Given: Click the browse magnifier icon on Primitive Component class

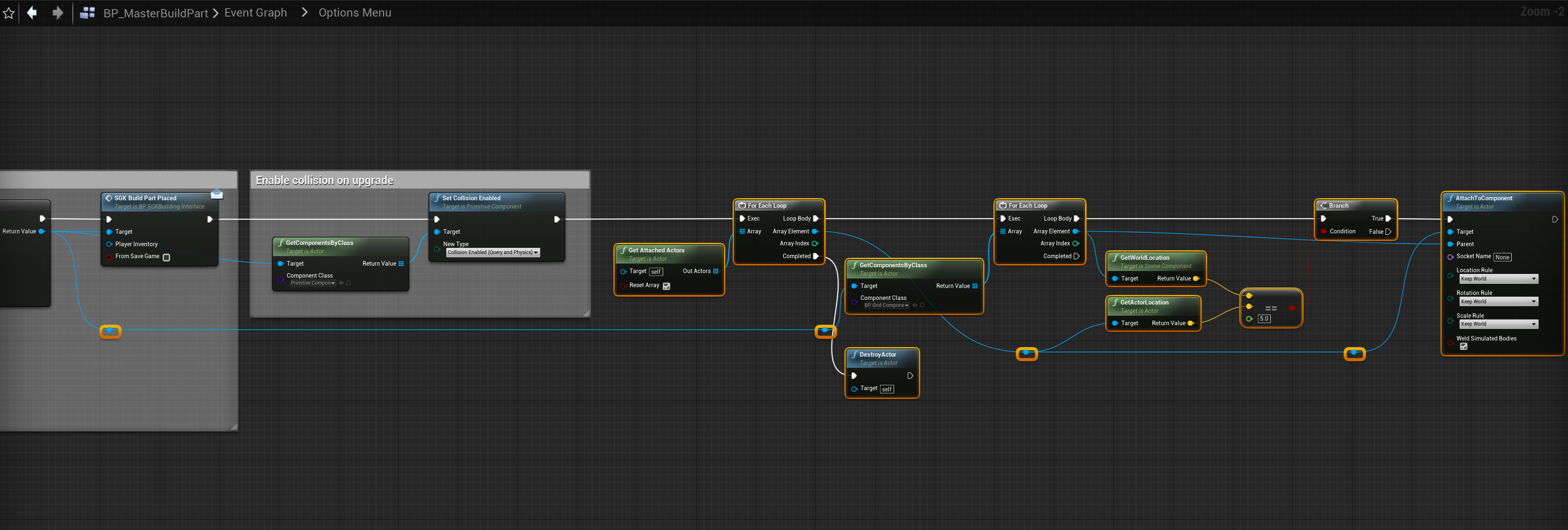Looking at the screenshot, I should click(x=349, y=283).
